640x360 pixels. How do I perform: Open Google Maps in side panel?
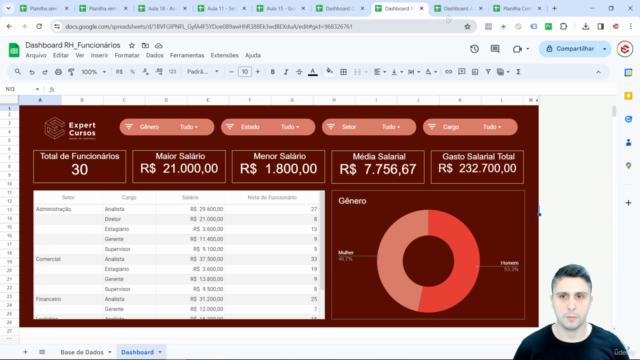(629, 166)
